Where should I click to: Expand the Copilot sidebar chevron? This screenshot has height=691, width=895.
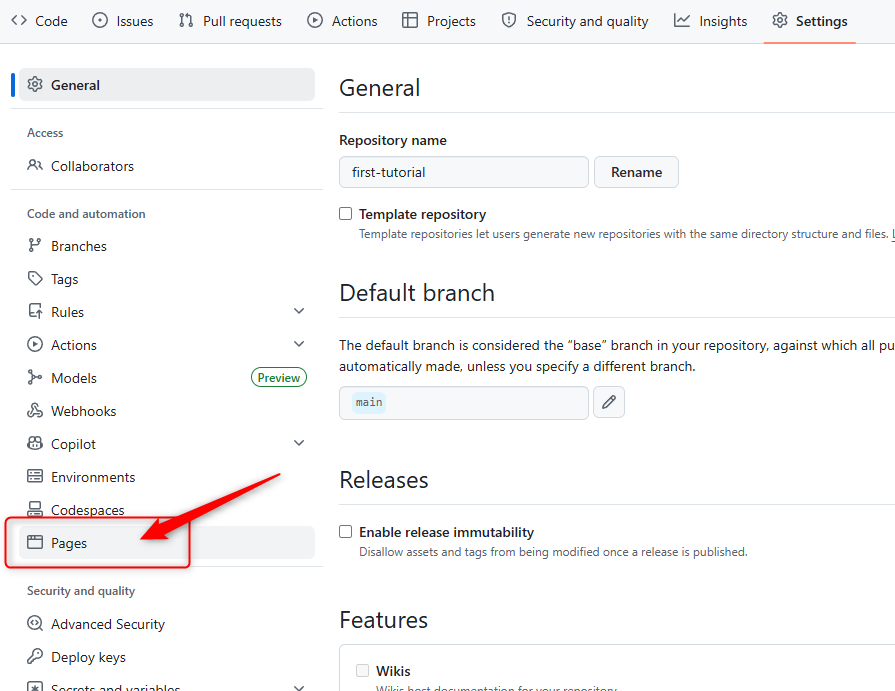299,444
